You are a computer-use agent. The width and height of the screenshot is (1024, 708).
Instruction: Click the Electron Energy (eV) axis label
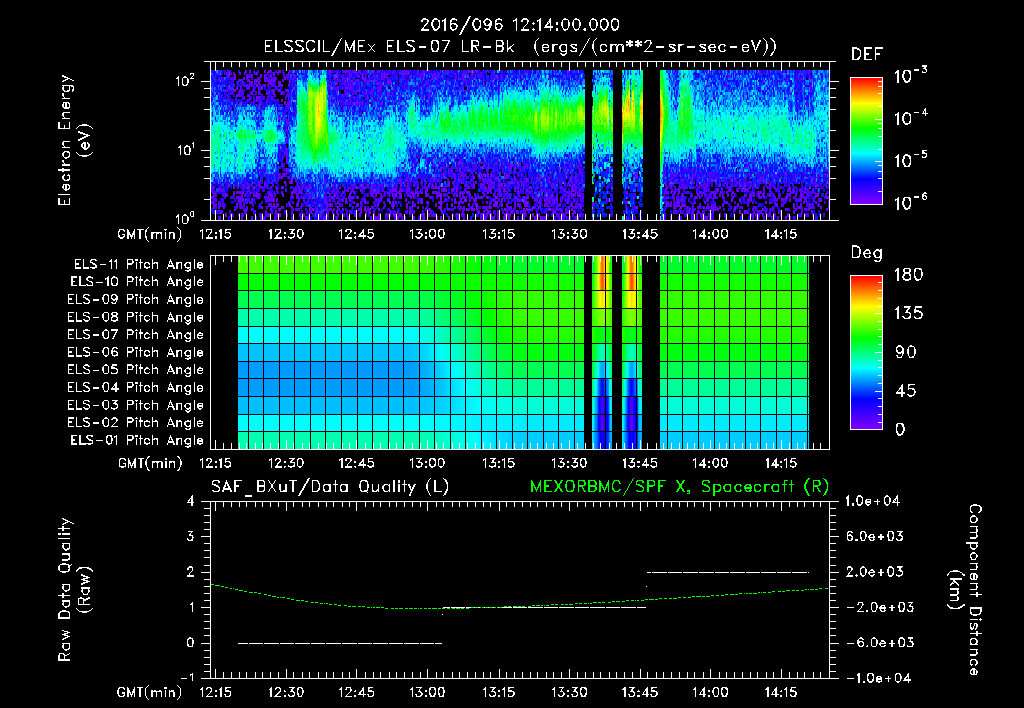(x=74, y=141)
